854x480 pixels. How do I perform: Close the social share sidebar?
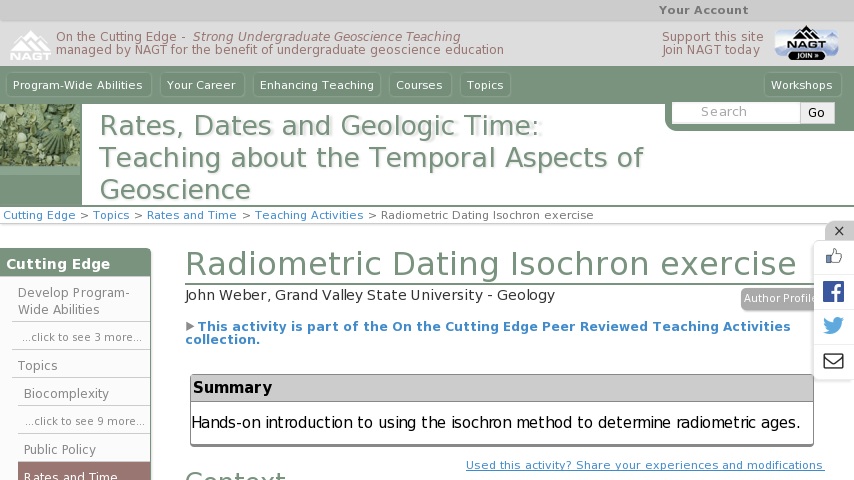tap(839, 231)
